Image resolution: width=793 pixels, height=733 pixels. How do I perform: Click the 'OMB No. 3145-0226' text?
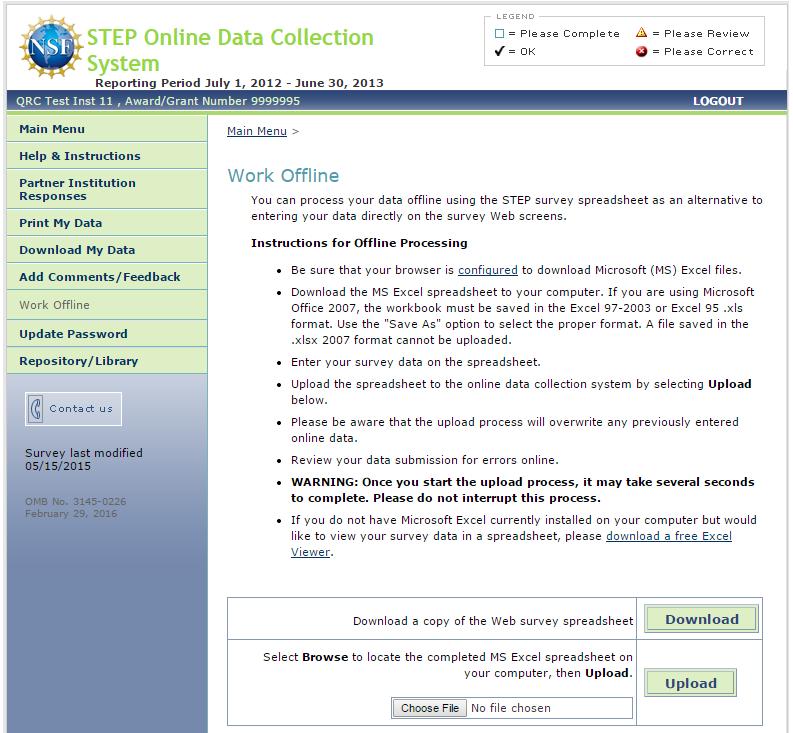75,501
